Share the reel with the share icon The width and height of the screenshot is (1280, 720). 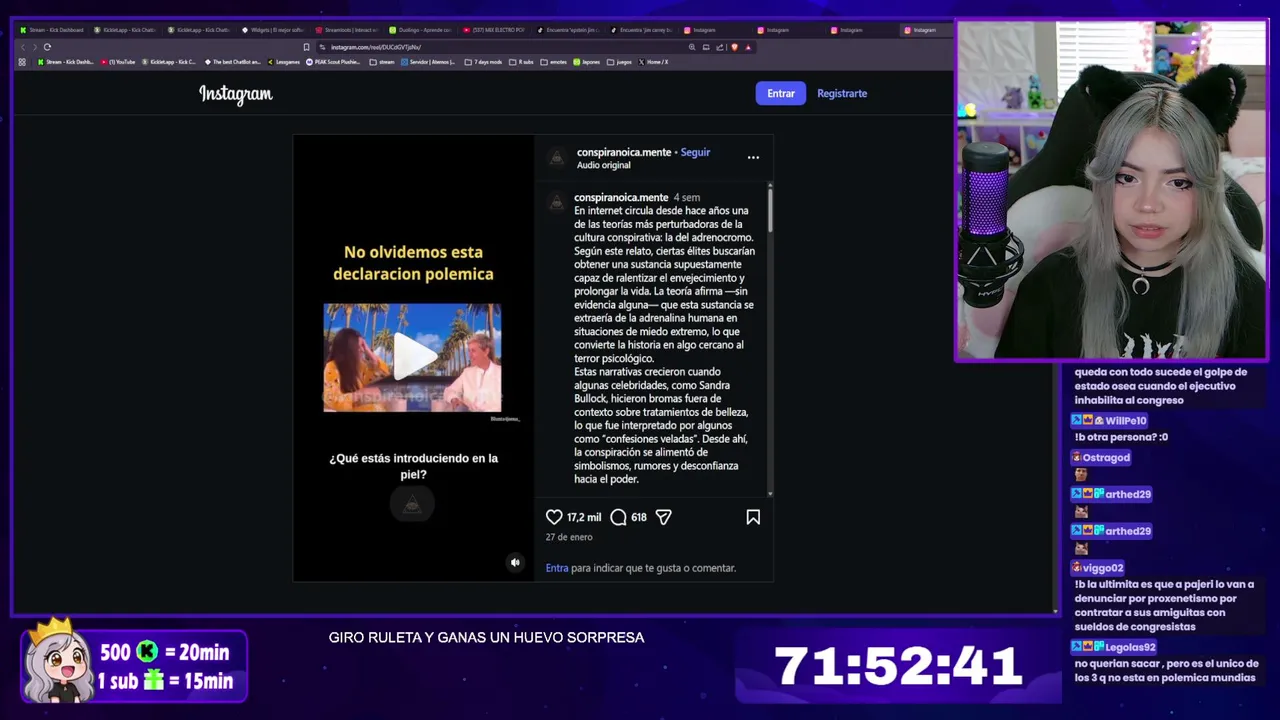tap(663, 517)
